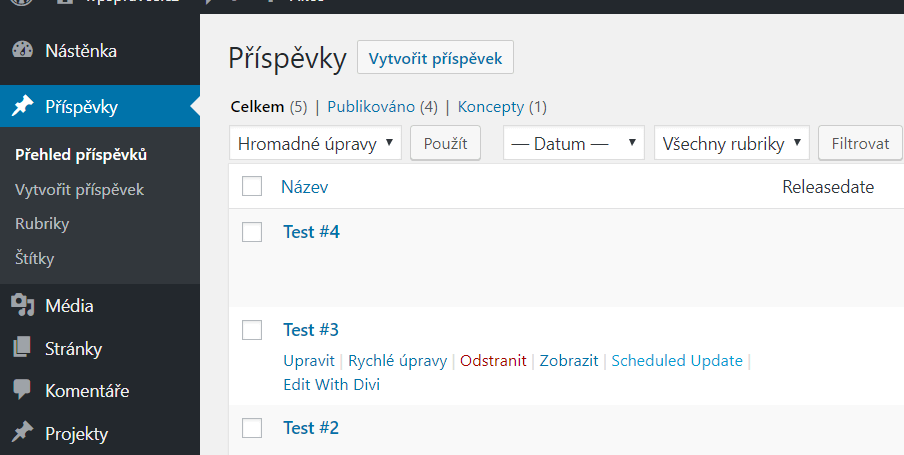Click the Vytvořit příspěvek button near heading
This screenshot has width=904, height=455.
click(435, 58)
